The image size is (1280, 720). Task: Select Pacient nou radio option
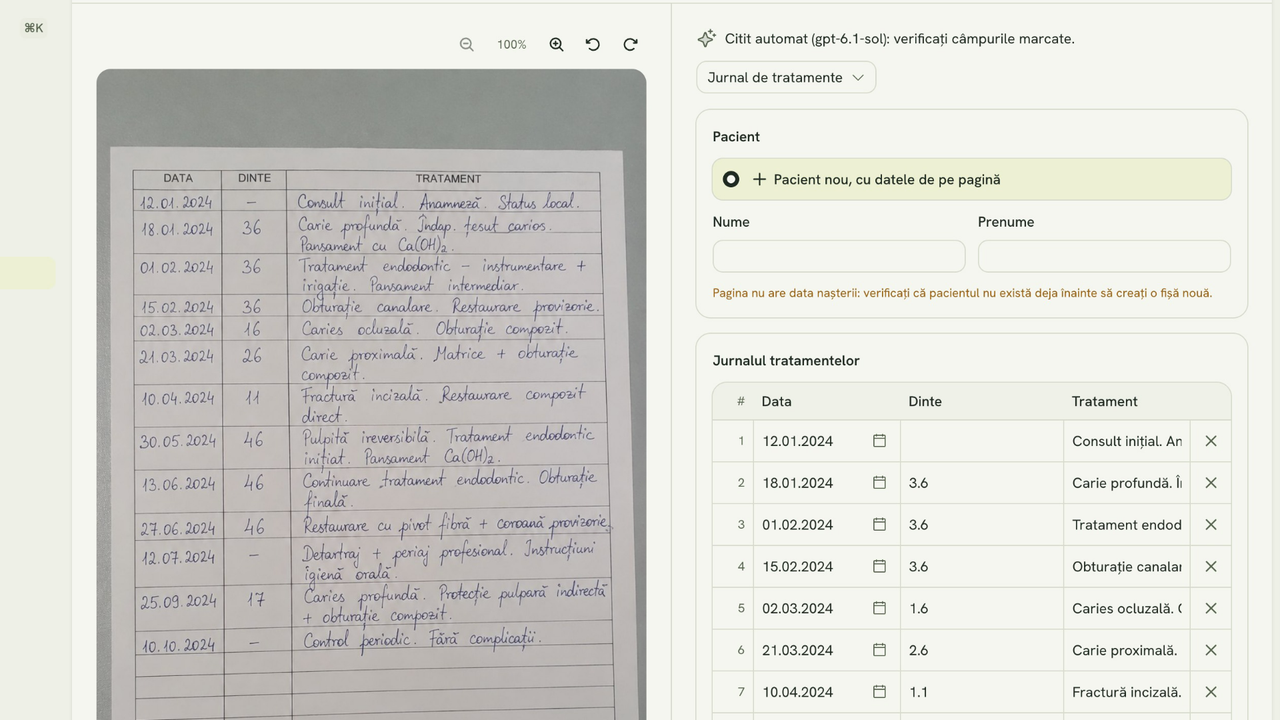click(x=731, y=179)
